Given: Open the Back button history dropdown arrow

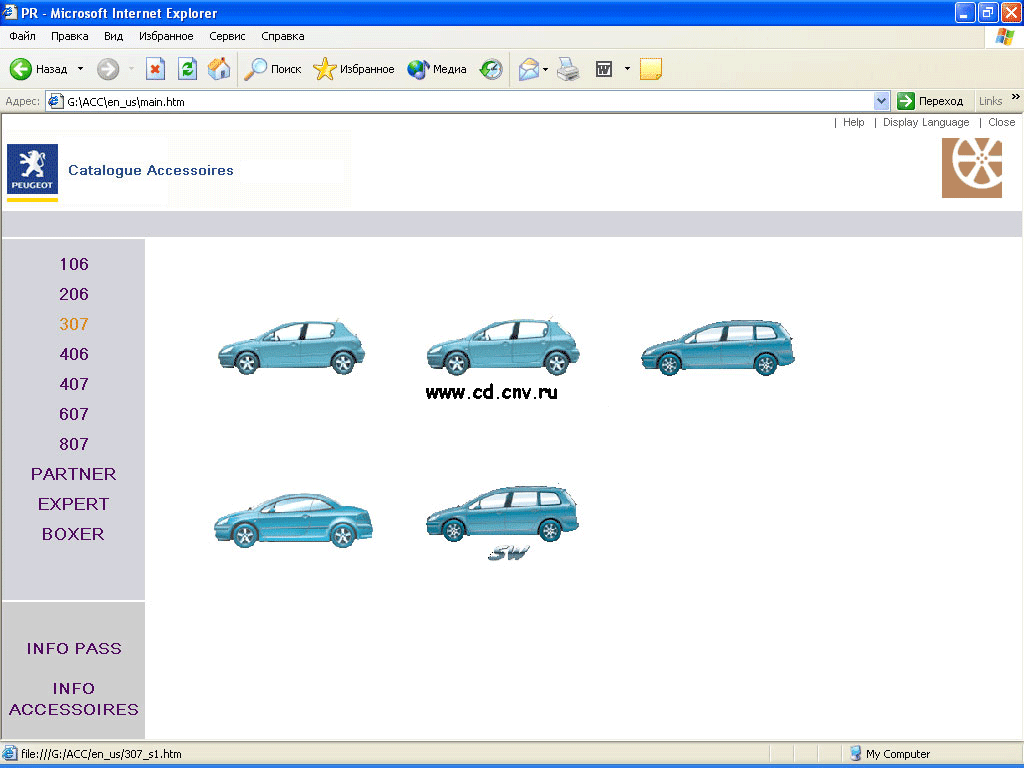Looking at the screenshot, I should [80, 69].
